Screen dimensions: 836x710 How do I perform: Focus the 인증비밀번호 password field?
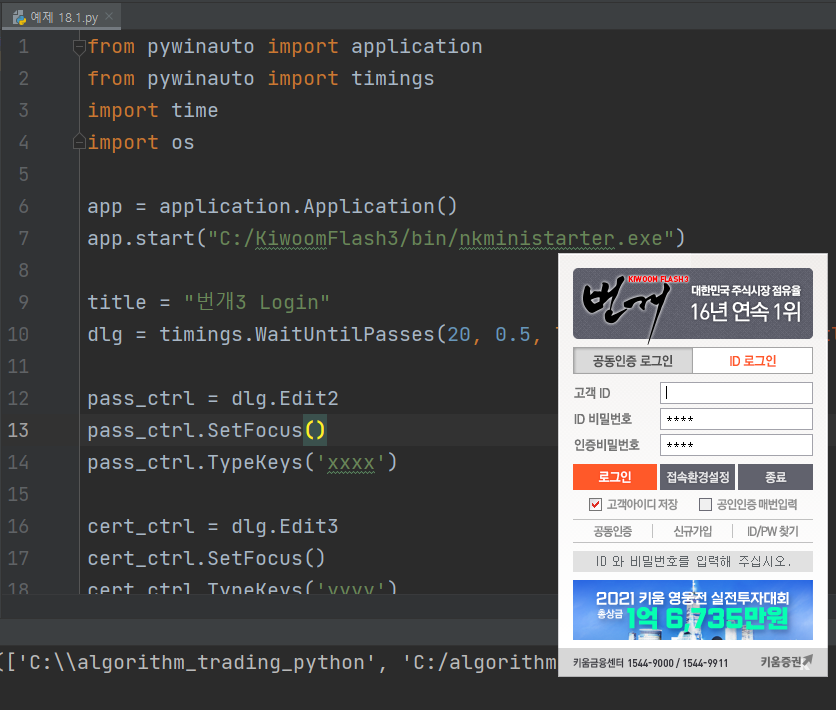[x=736, y=445]
